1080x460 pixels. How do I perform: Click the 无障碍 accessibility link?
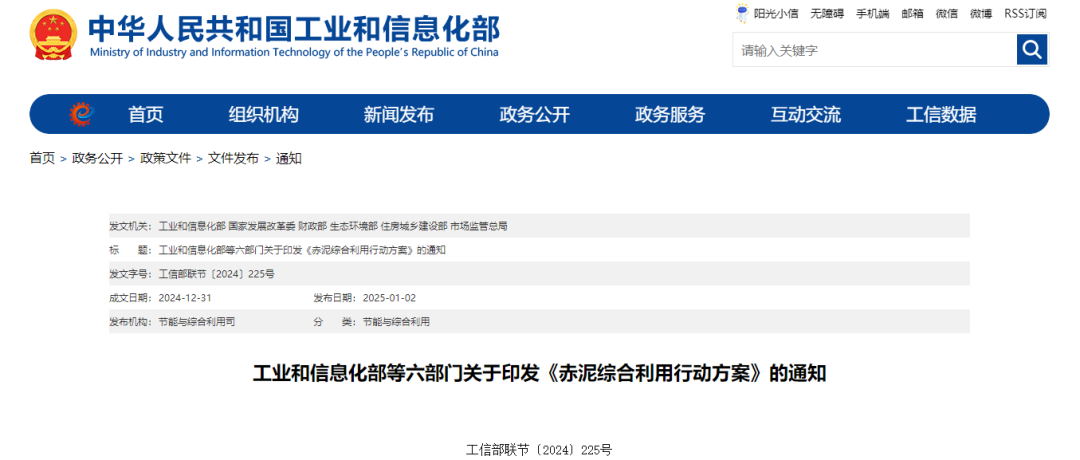point(827,13)
